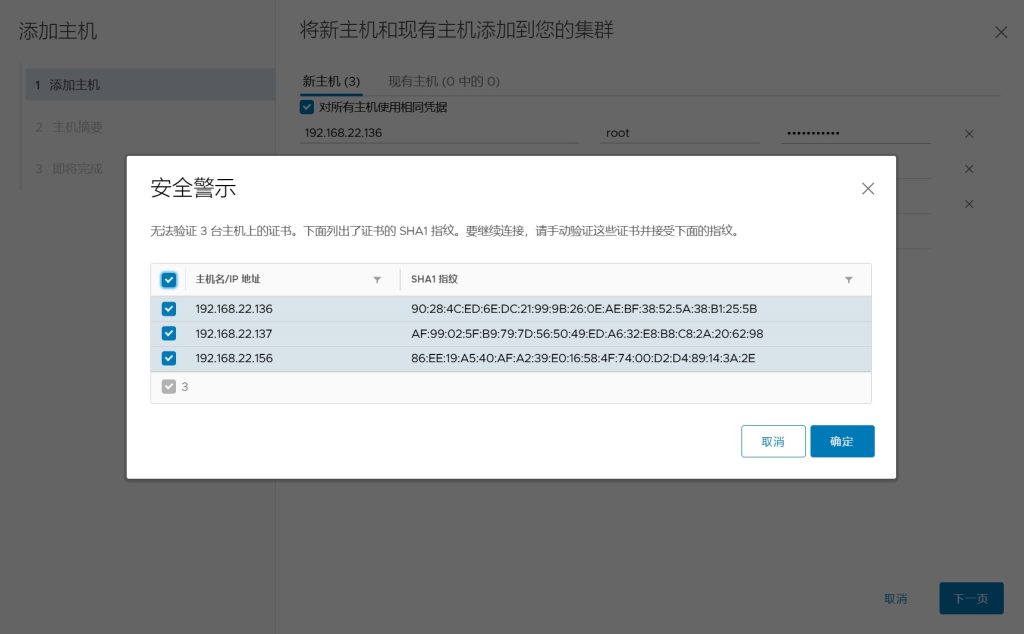This screenshot has height=634, width=1024.
Task: Click the SHA1 指纹 column header
Action: (434, 279)
